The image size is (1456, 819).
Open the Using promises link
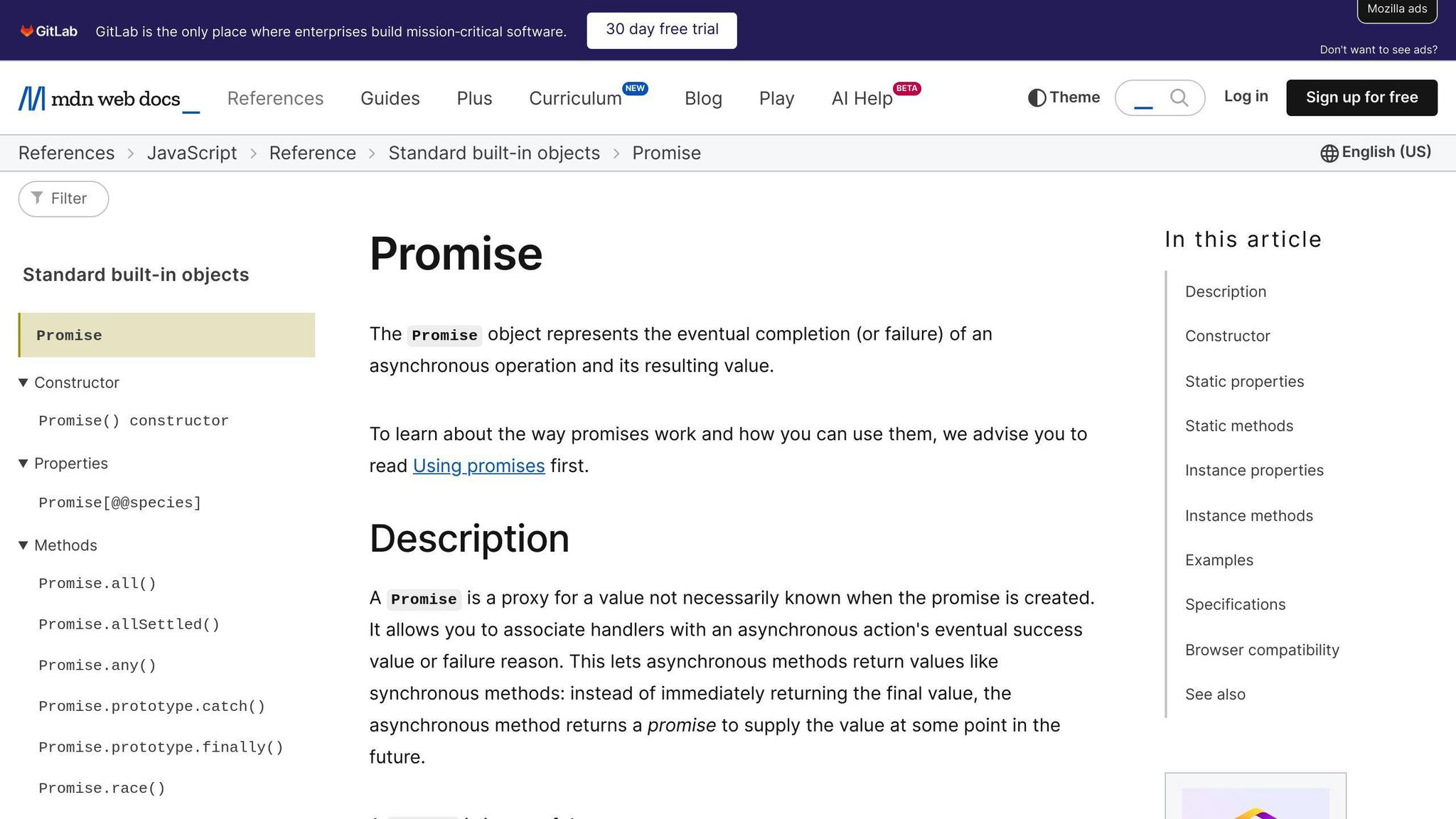pos(478,466)
